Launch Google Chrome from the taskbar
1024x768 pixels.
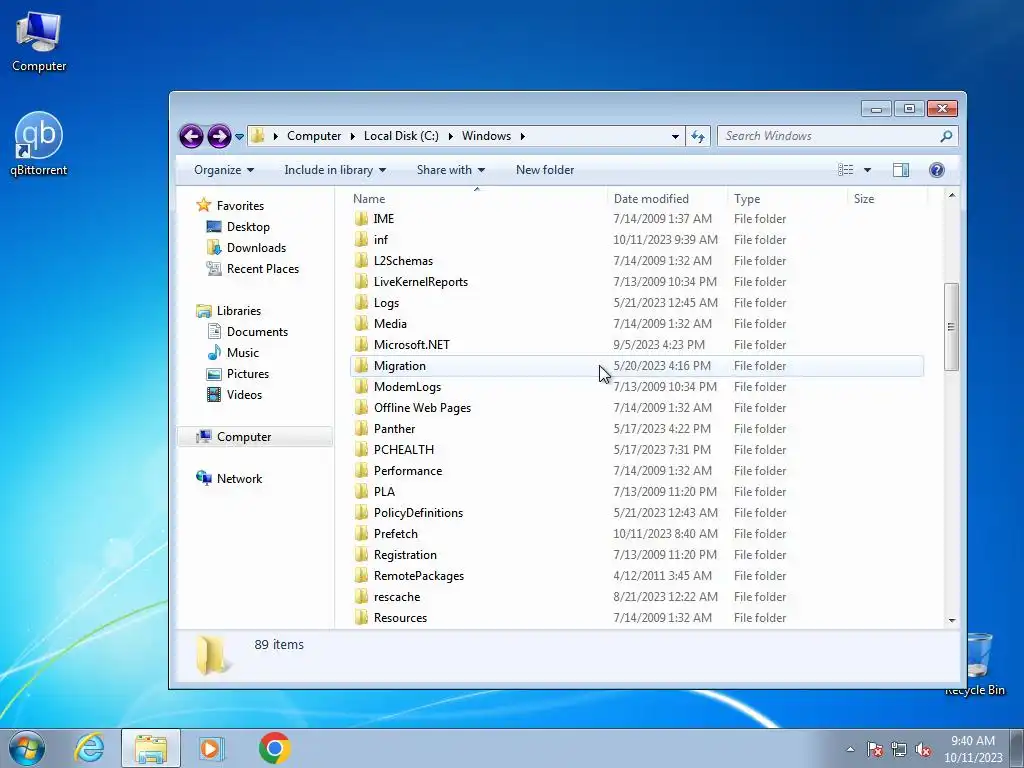274,748
